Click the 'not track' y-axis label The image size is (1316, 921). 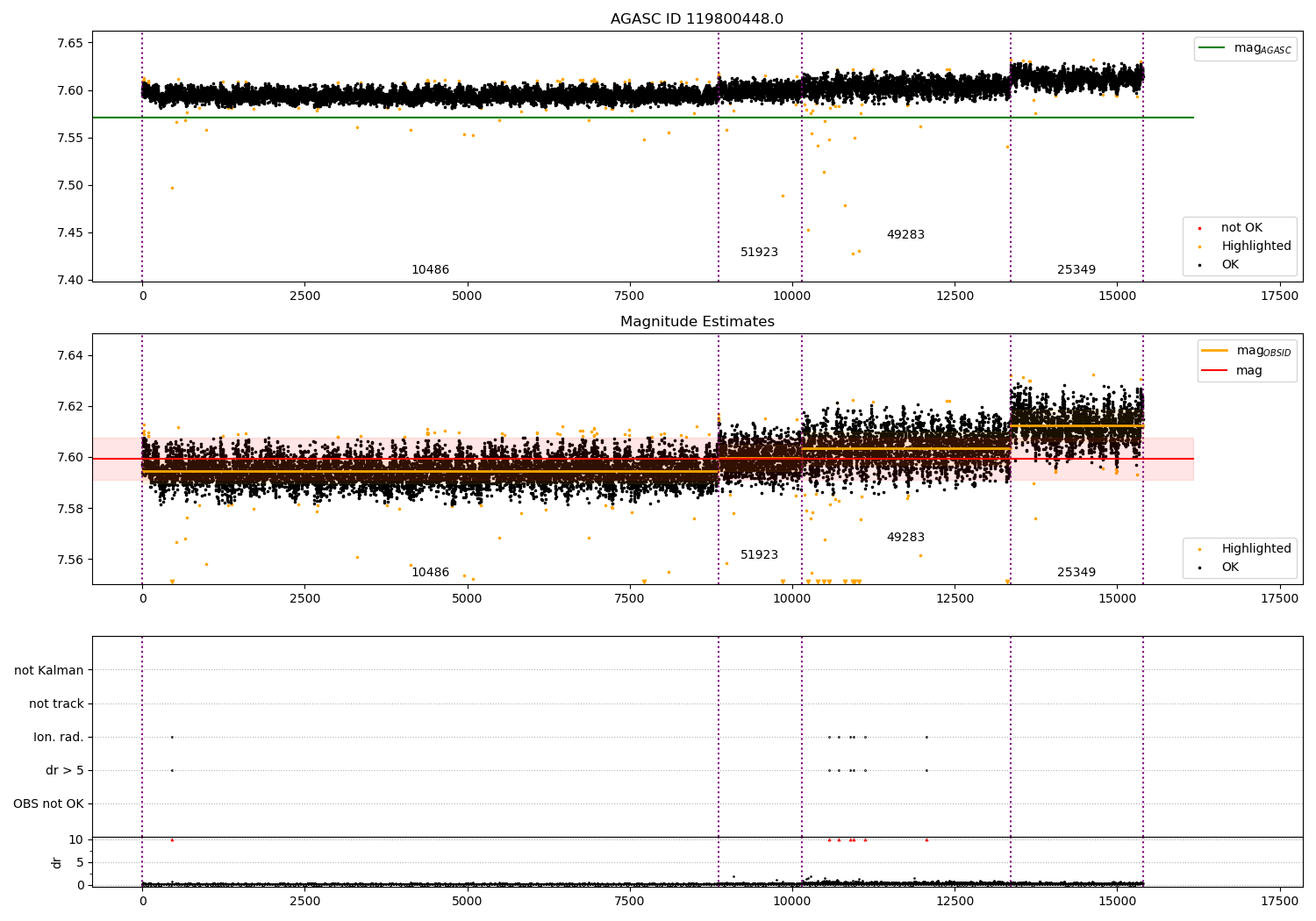(56, 704)
